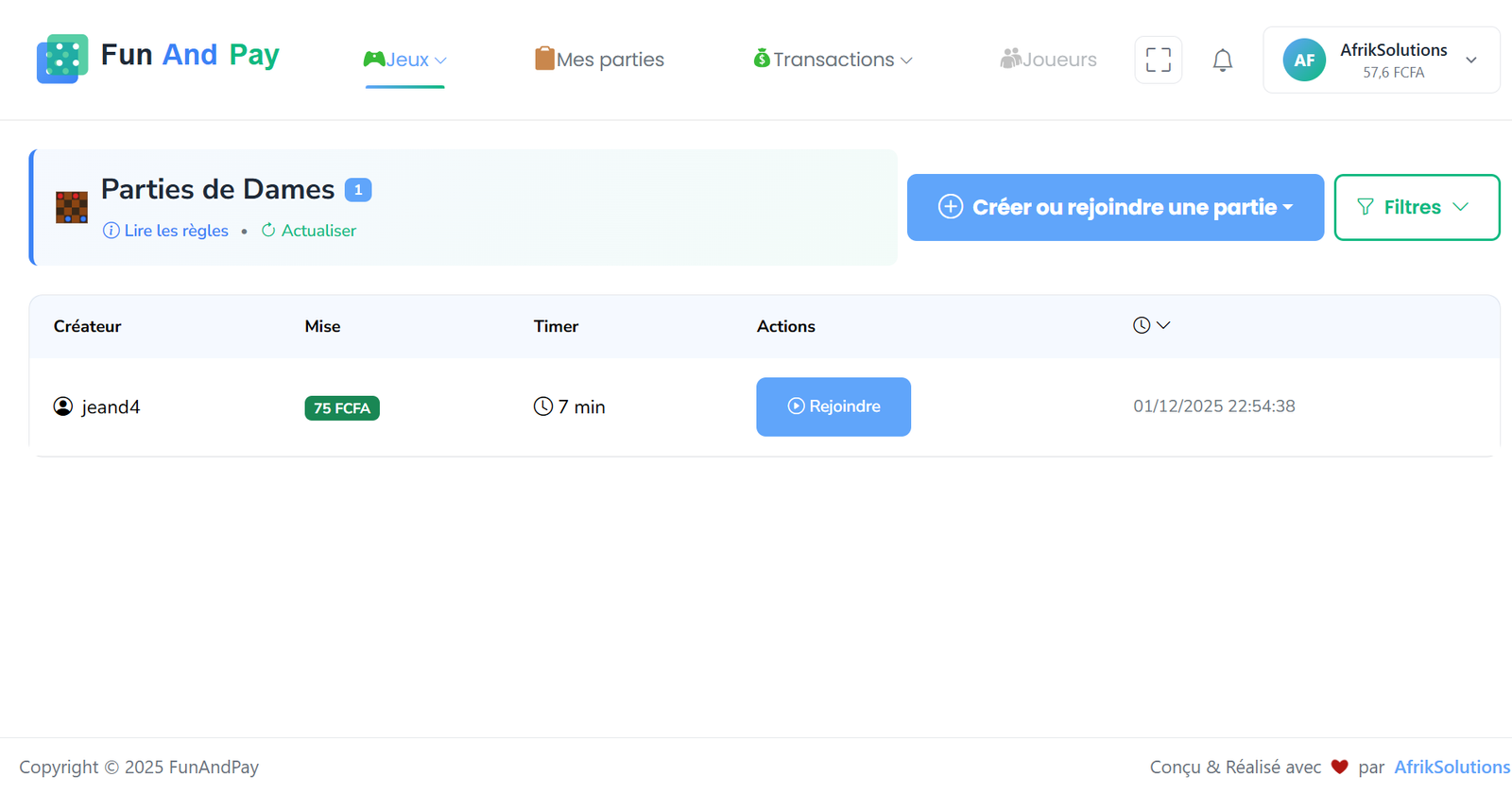Click the parties count badge showing 1
The width and height of the screenshot is (1512, 794).
(x=358, y=190)
